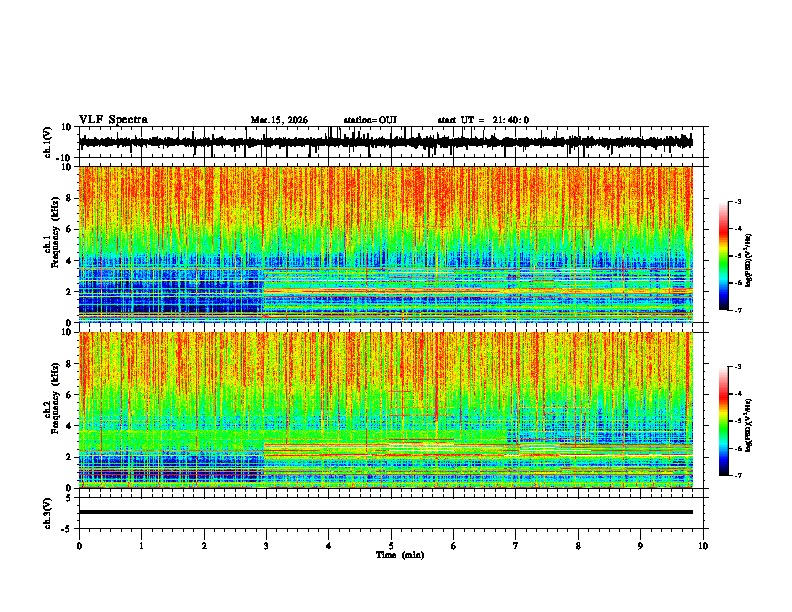Click time axis tick label "8"
Screen dimensions: 792x612
pyautogui.click(x=578, y=546)
